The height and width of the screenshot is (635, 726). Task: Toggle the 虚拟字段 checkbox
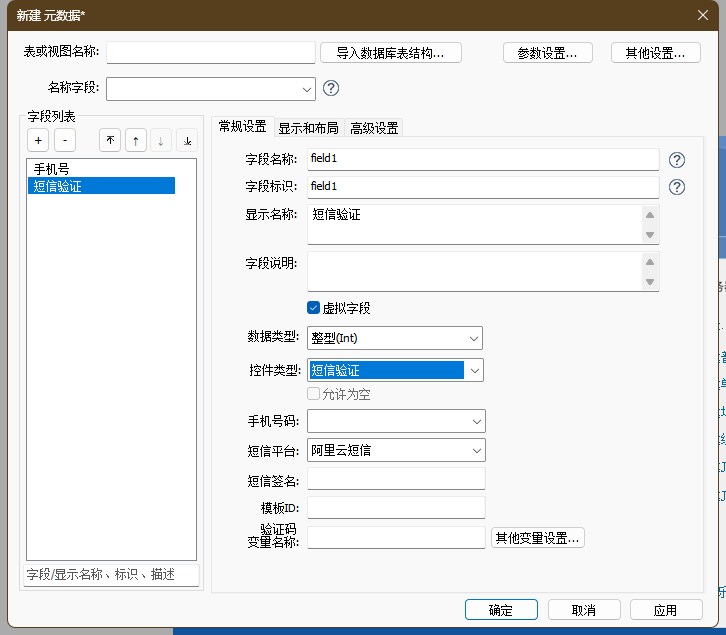313,308
